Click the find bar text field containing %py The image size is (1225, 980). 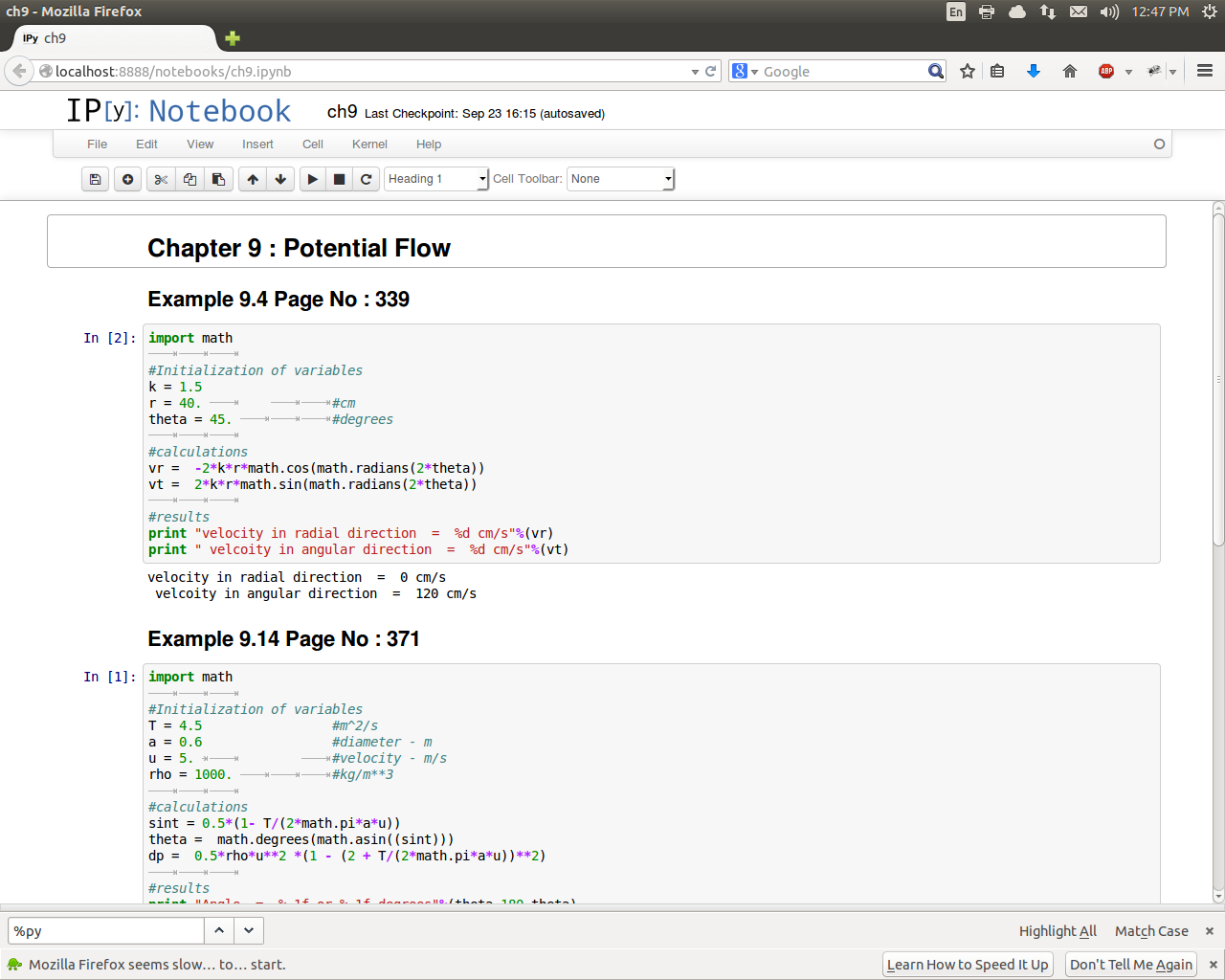click(x=106, y=931)
